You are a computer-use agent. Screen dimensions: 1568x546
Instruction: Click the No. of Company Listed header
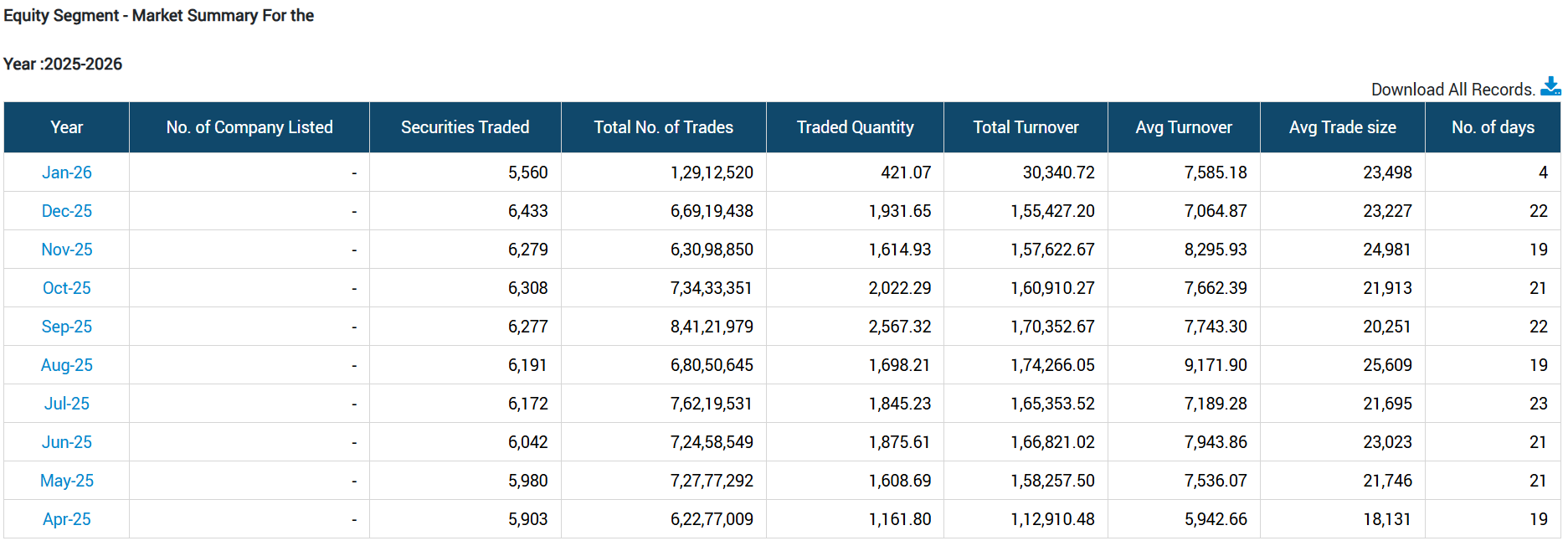click(x=249, y=127)
